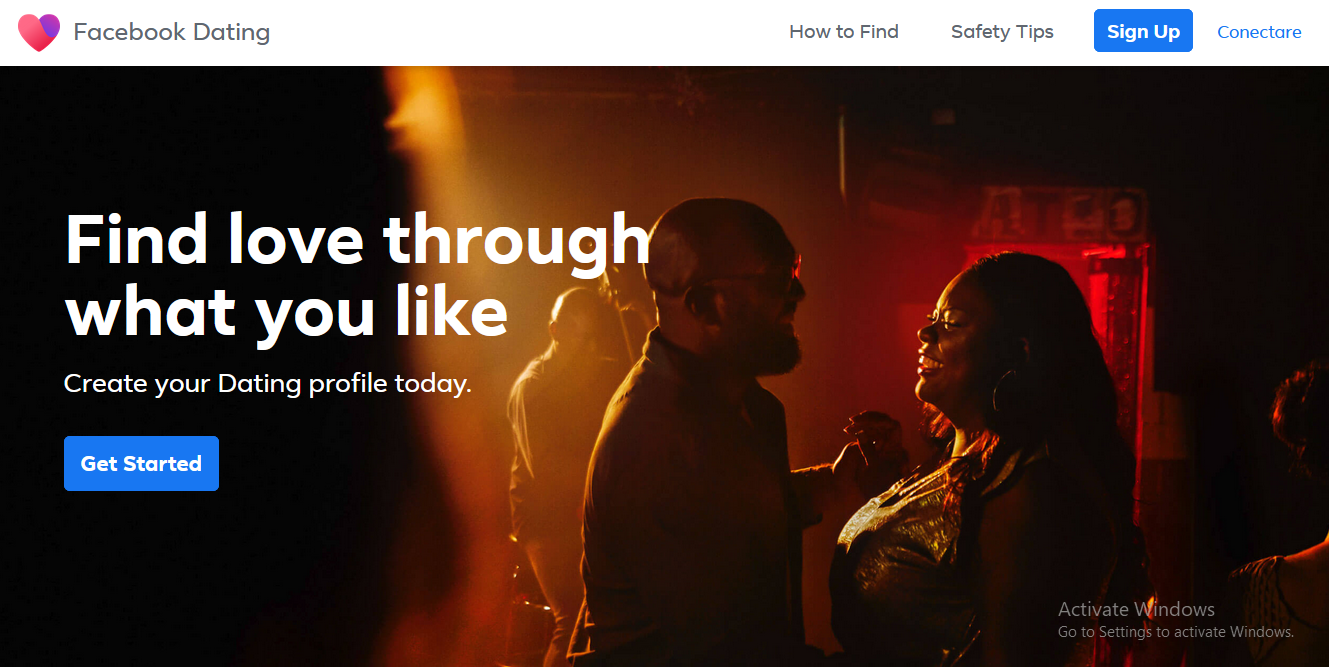Click the blue Sign Up button
The height and width of the screenshot is (667, 1329).
point(1143,31)
